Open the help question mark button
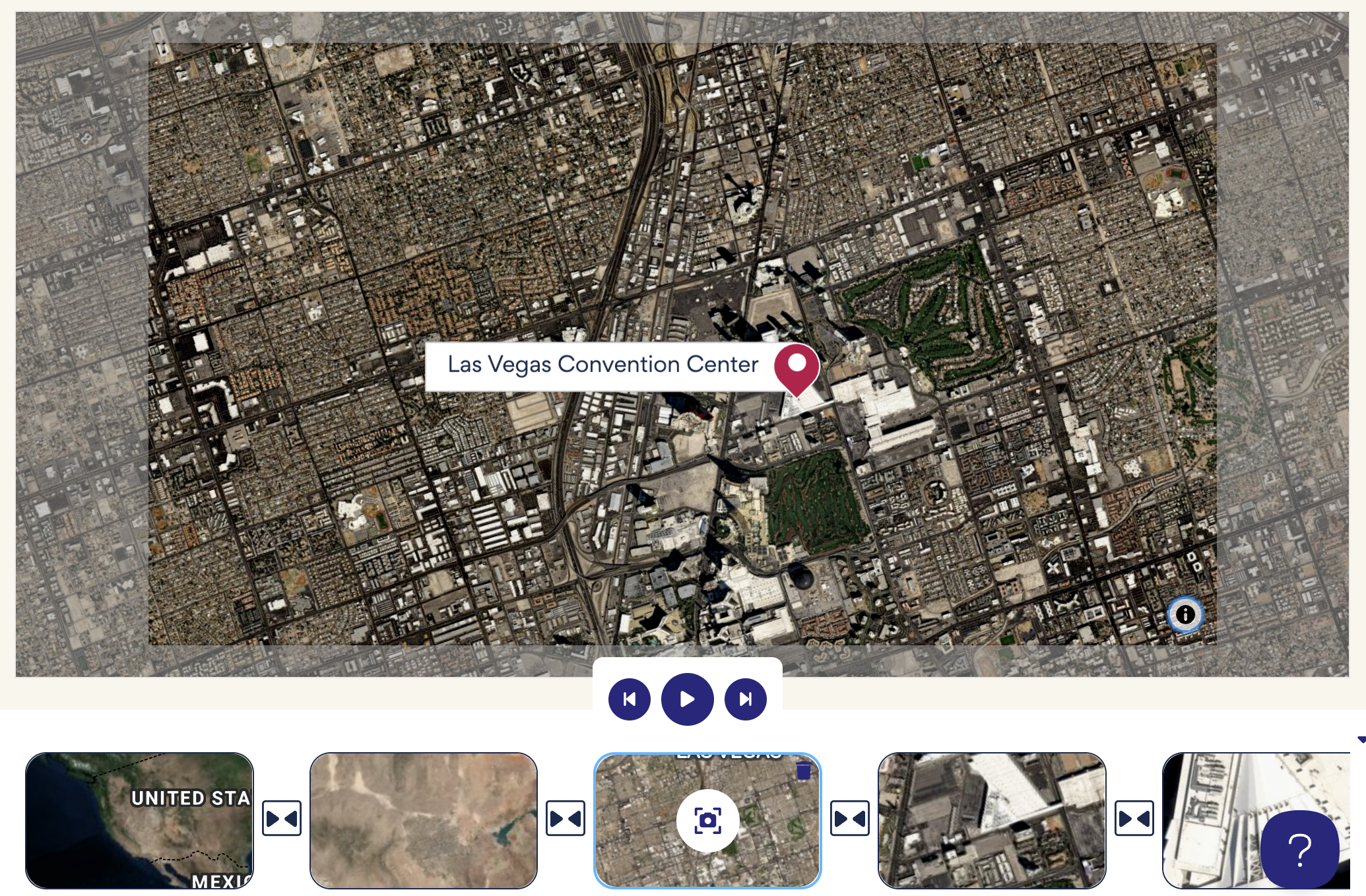 coord(1299,850)
